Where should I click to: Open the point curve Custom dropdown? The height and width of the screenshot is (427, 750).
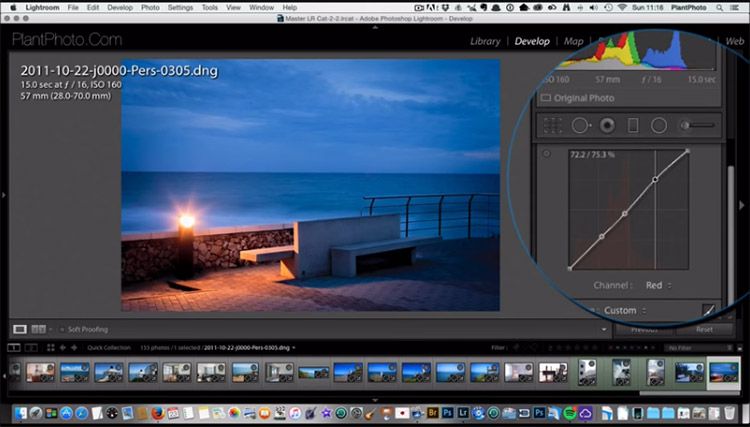point(622,311)
